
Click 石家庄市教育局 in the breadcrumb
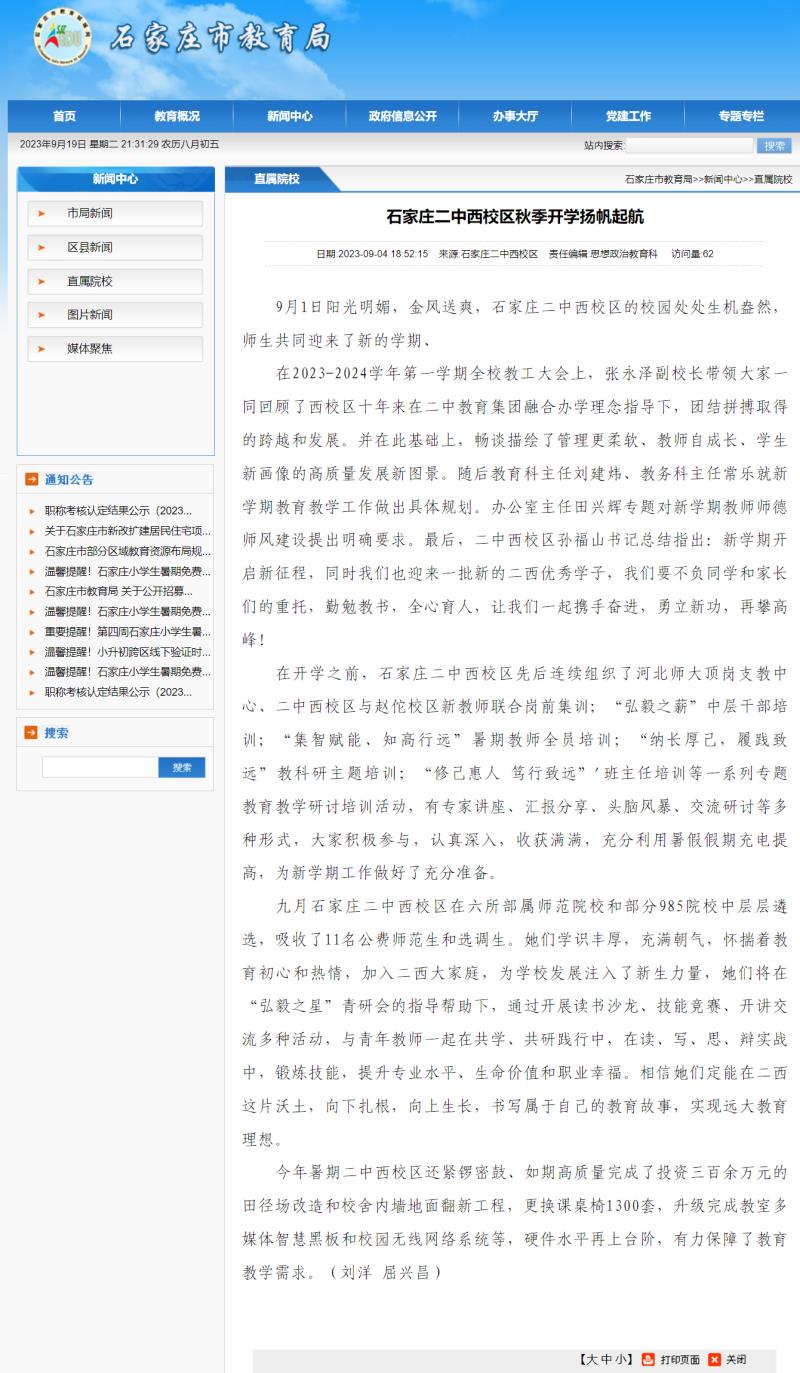(658, 180)
